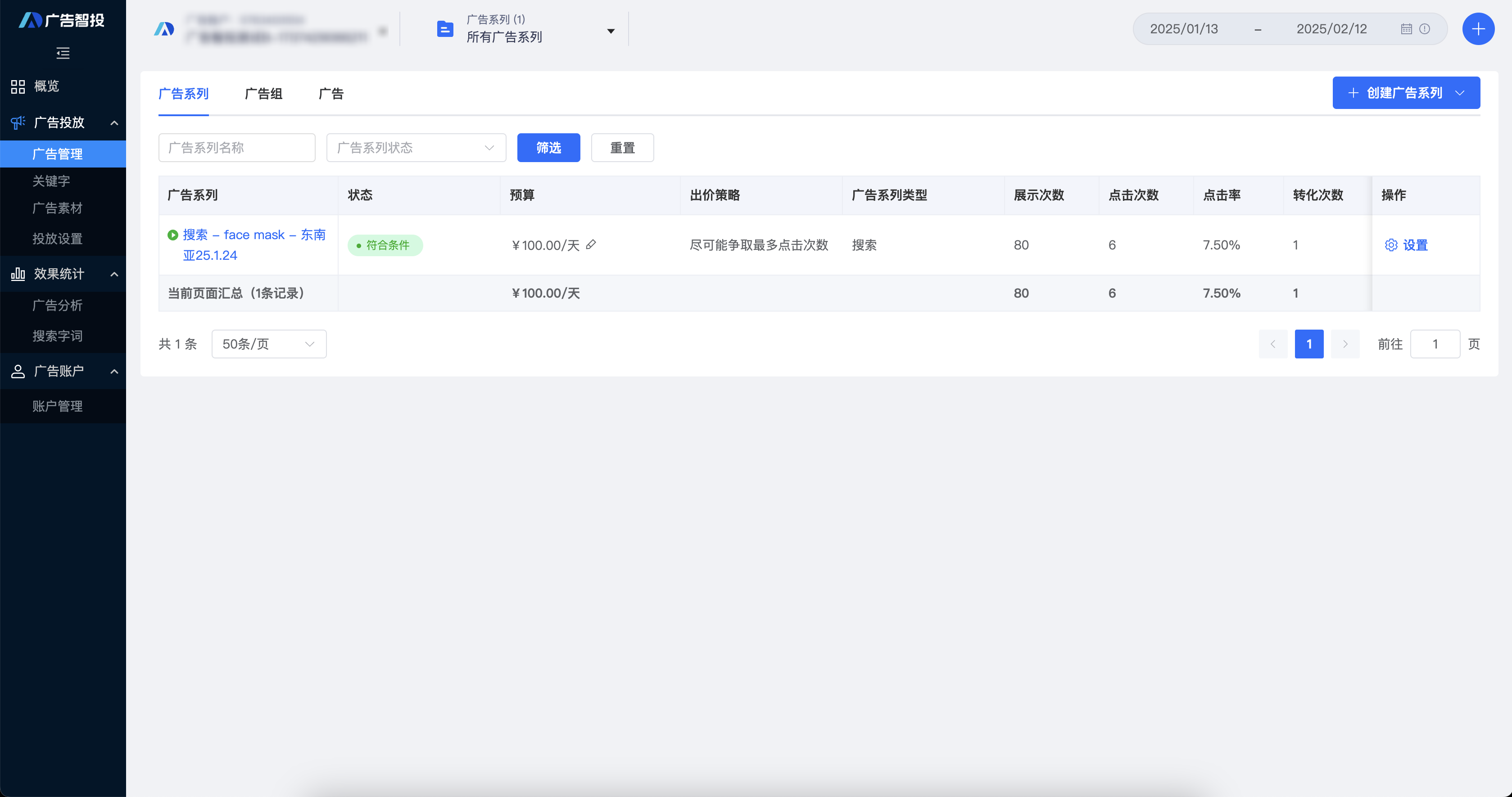This screenshot has height=797, width=1512.
Task: Open the calendar icon in date range
Action: [1406, 29]
